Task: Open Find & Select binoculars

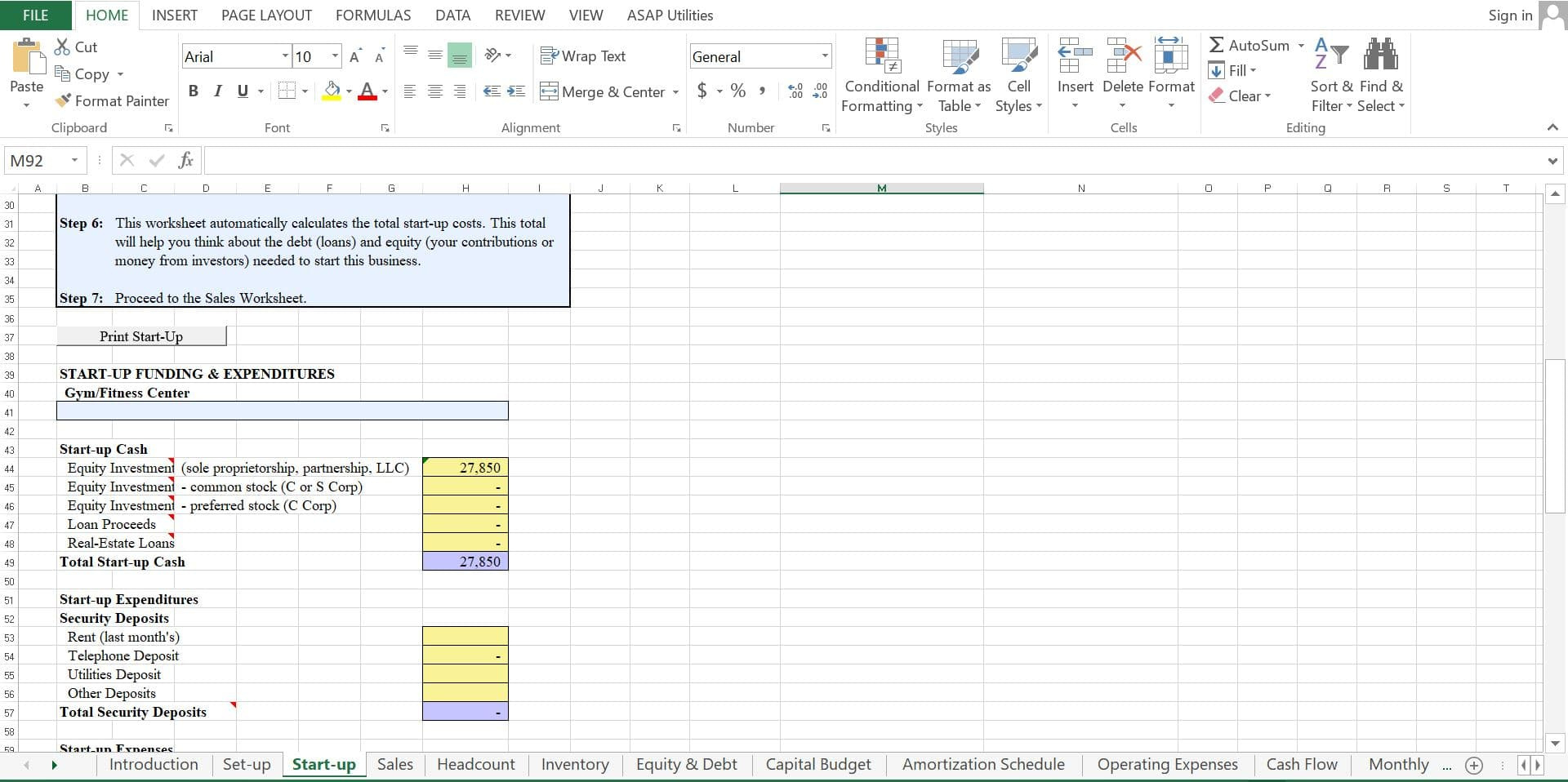Action: [1381, 75]
